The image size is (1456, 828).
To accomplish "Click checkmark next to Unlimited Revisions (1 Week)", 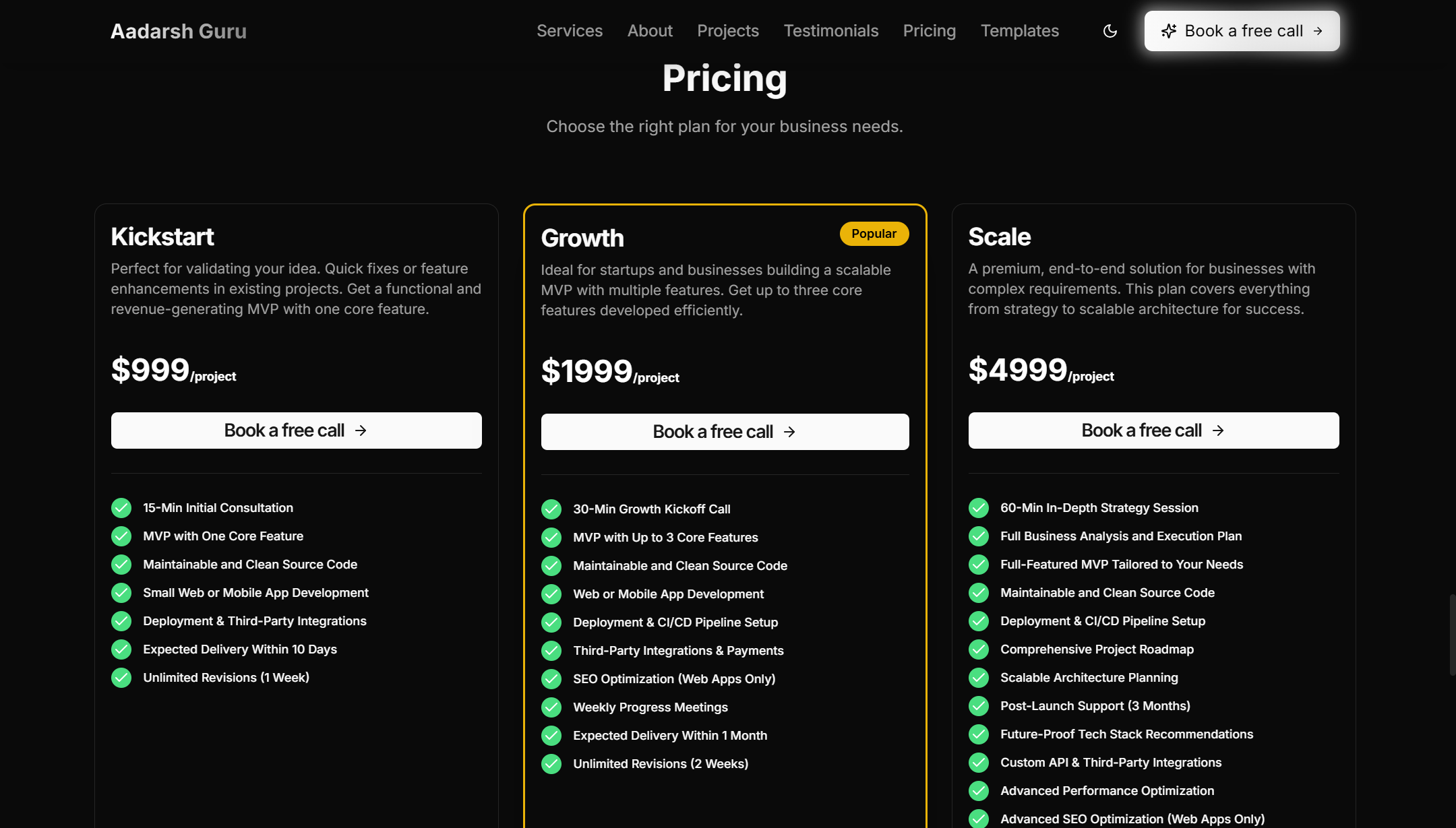I will pos(121,678).
